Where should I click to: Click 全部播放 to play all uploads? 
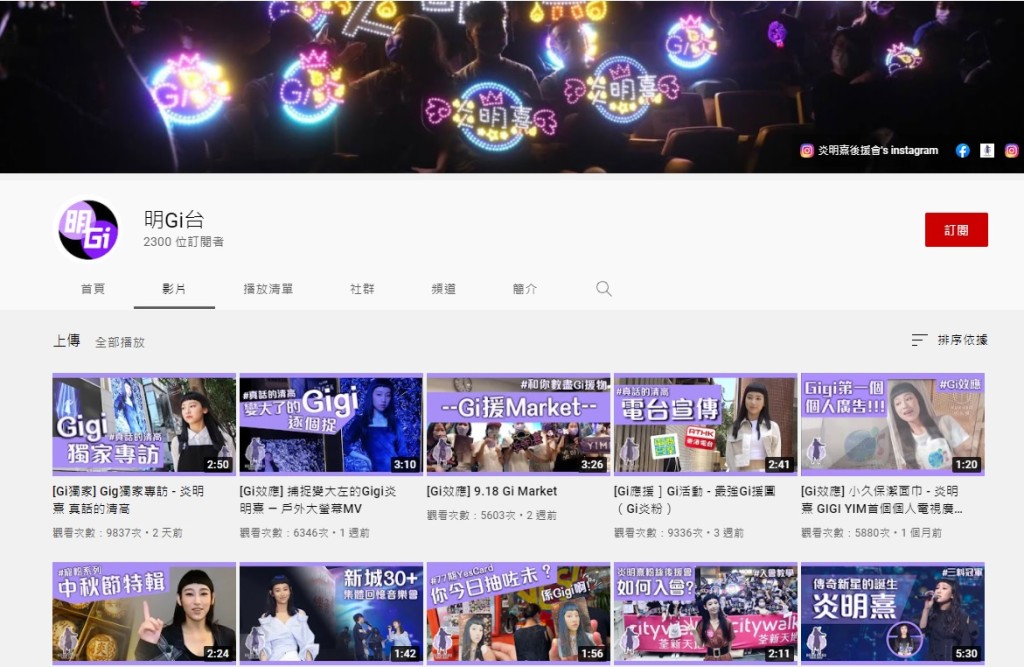click(120, 342)
